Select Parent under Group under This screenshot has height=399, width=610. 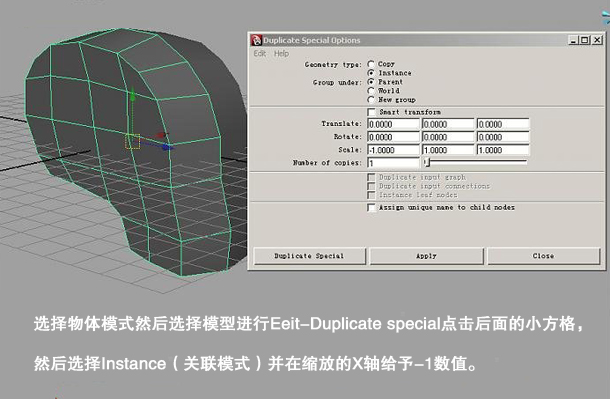tap(371, 82)
